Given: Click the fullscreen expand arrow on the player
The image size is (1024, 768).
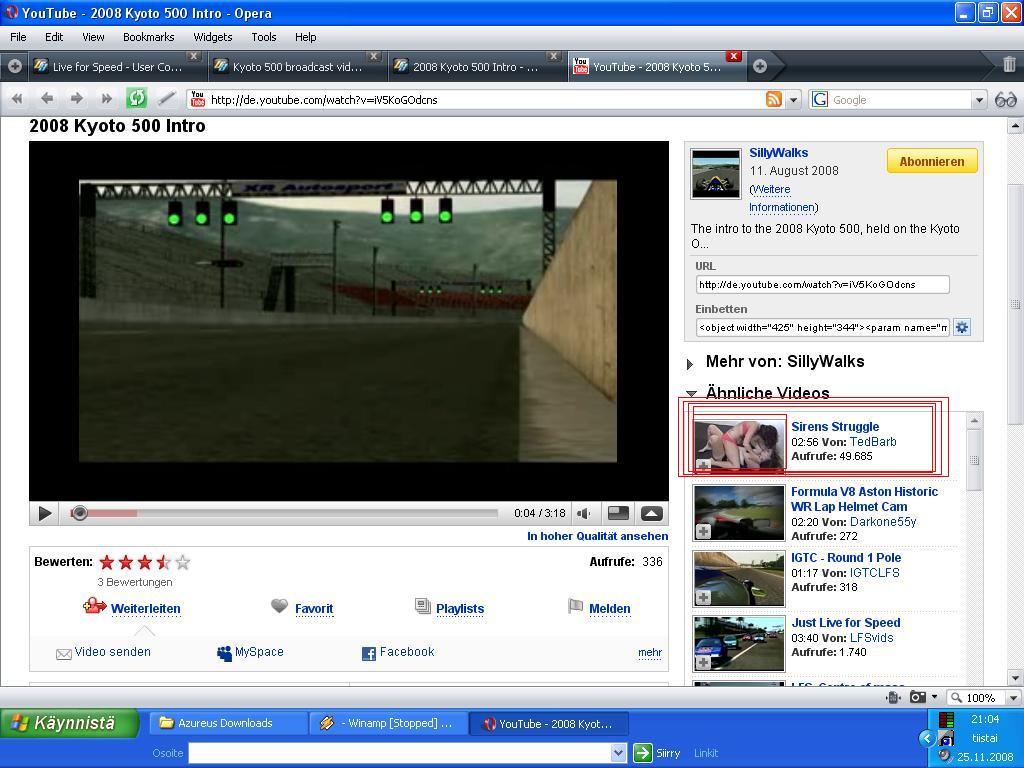Looking at the screenshot, I should pyautogui.click(x=652, y=513).
